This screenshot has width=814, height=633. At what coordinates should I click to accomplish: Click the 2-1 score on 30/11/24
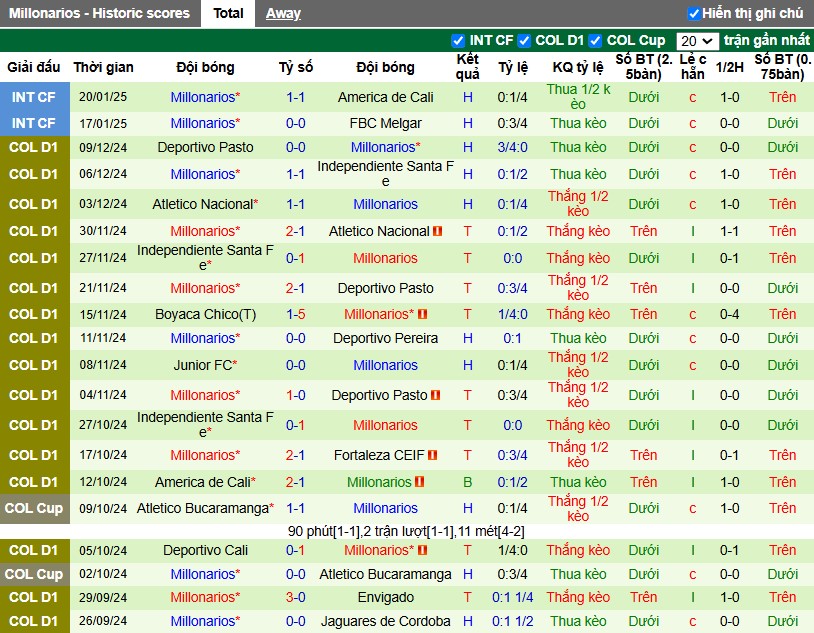(x=295, y=231)
